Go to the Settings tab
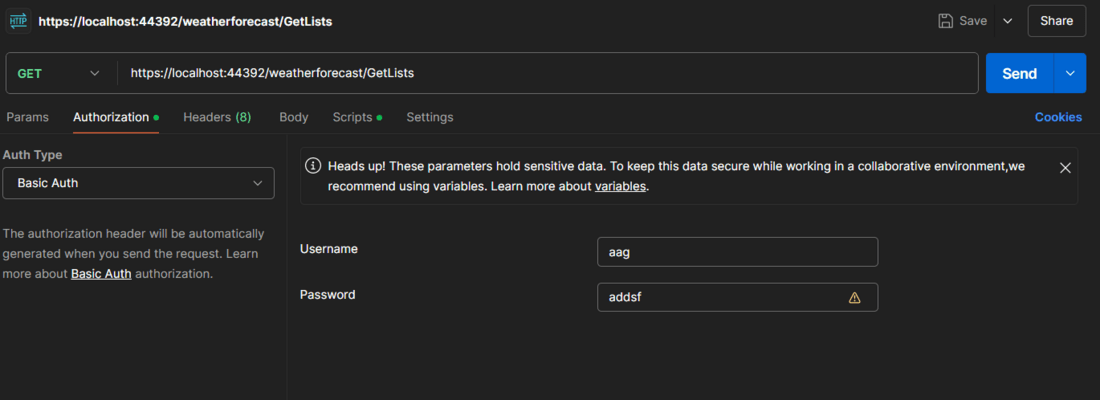Screen dimensions: 1100x400 tap(429, 117)
